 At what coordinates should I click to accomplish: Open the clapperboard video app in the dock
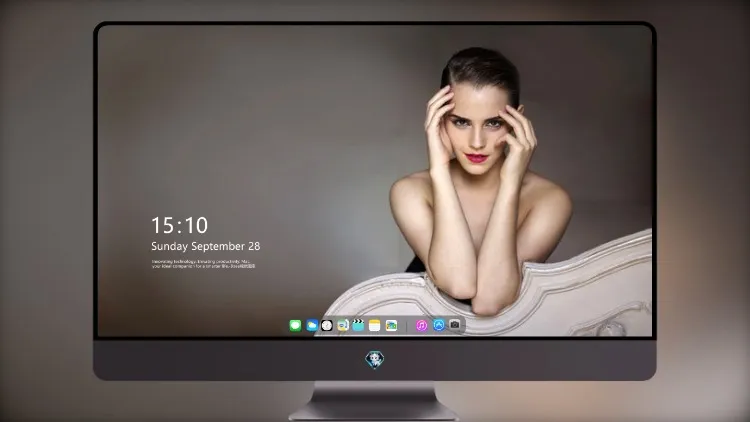point(358,325)
